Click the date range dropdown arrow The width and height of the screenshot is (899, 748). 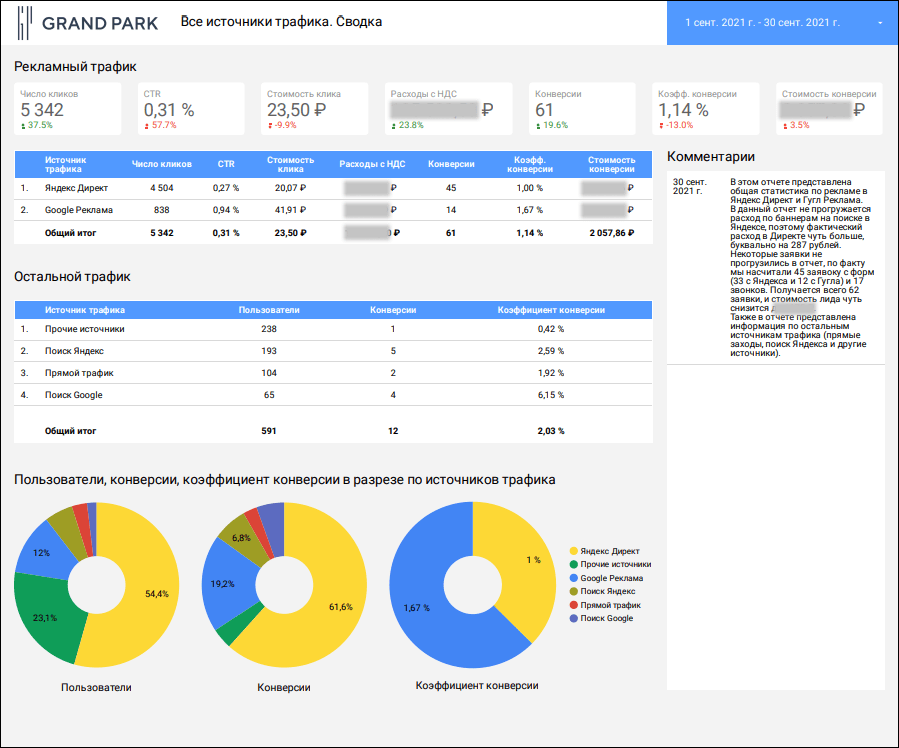[x=879, y=22]
